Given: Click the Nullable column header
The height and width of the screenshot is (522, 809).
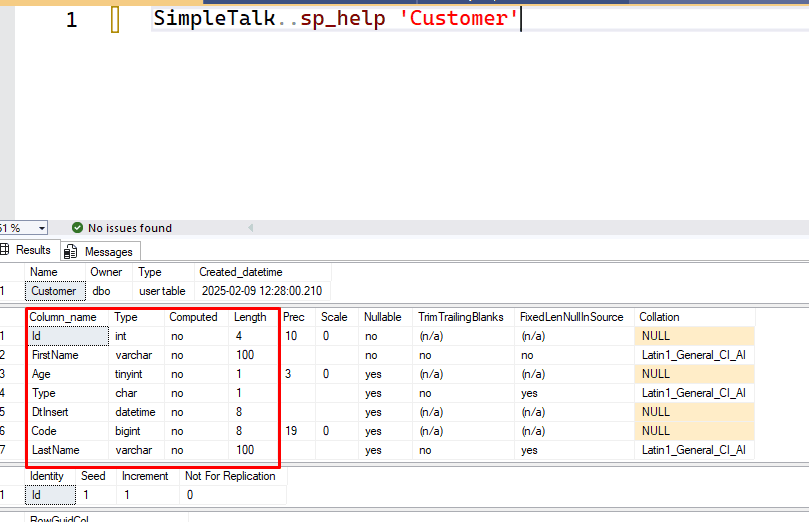Looking at the screenshot, I should tap(382, 317).
